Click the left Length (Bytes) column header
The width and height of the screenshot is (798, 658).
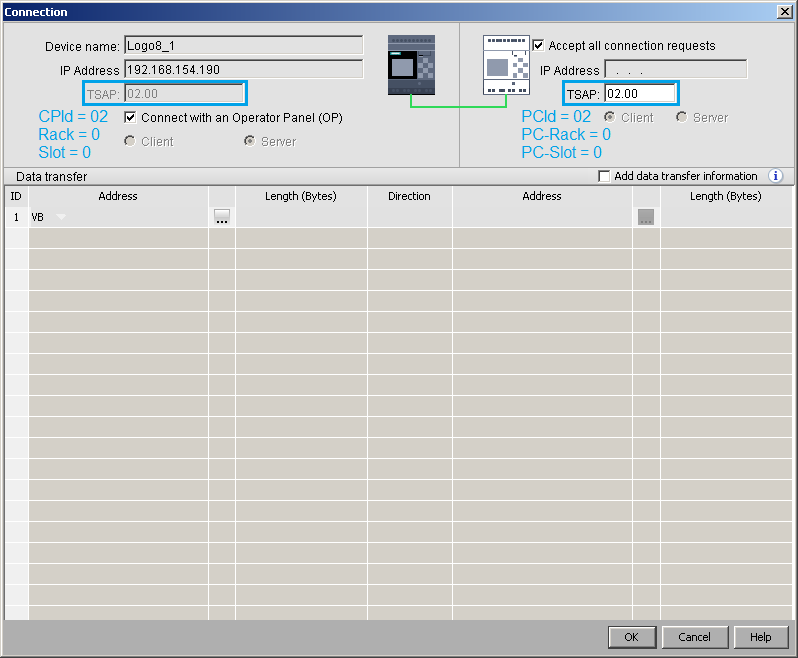click(x=301, y=196)
